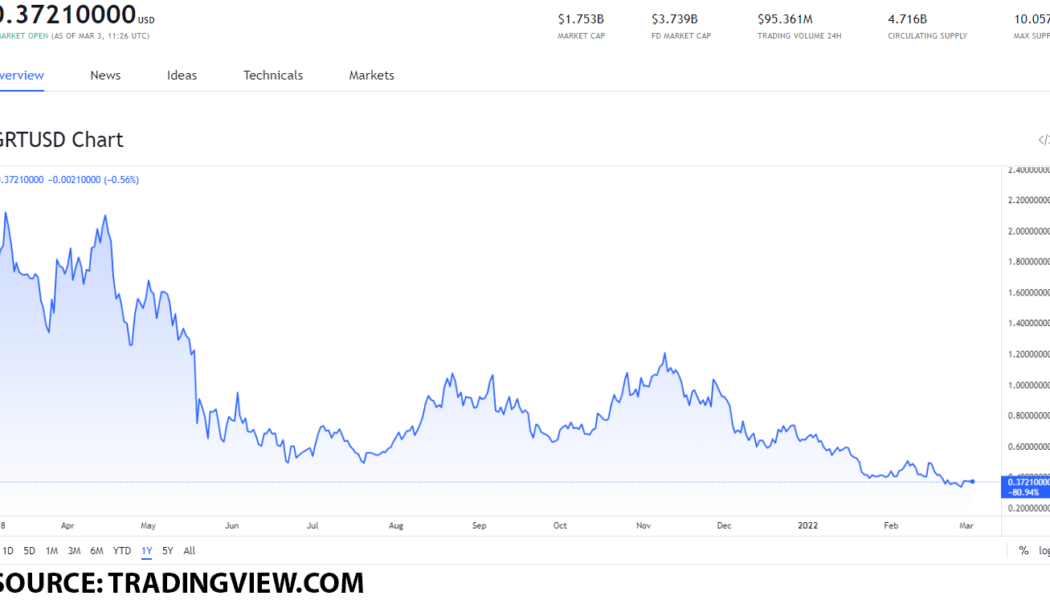This screenshot has width=1050, height=600.
Task: Open the Technicals tab
Action: click(272, 75)
